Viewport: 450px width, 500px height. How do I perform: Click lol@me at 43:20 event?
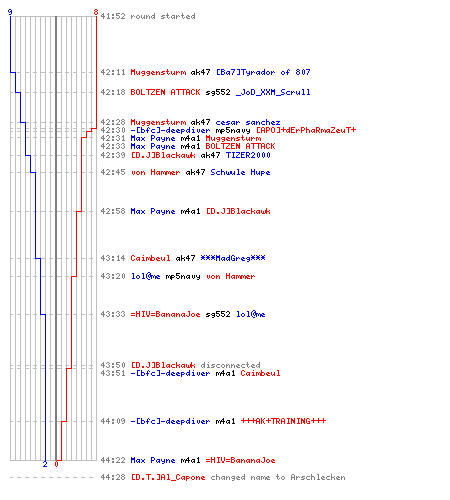[x=145, y=276]
